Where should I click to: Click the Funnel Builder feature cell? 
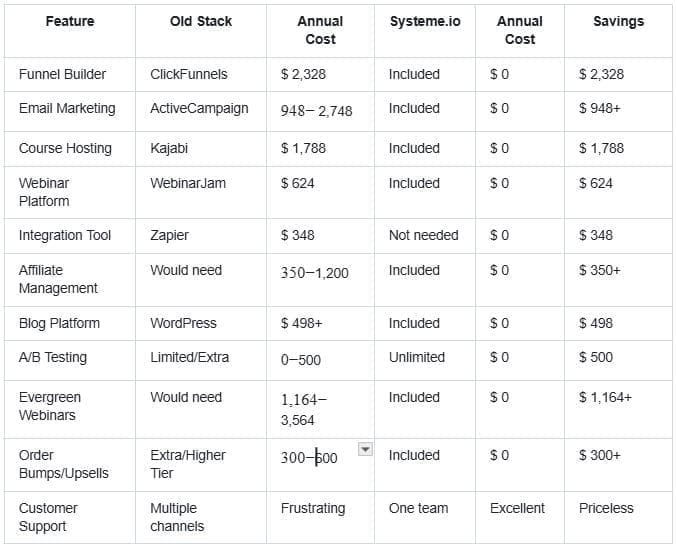point(62,74)
